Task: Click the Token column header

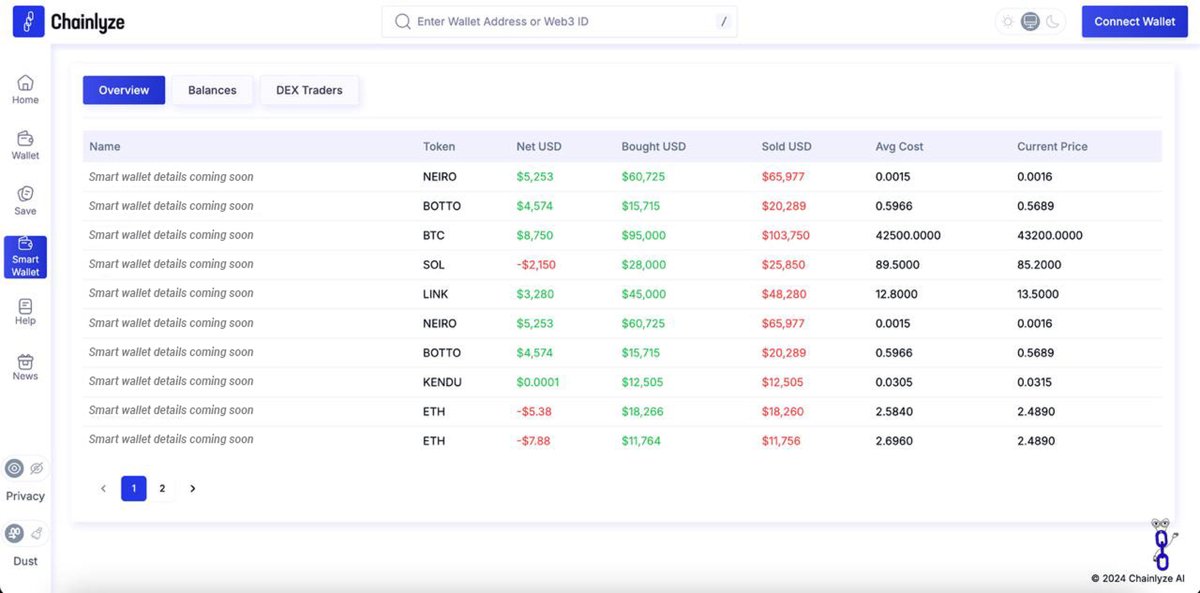Action: (x=439, y=146)
